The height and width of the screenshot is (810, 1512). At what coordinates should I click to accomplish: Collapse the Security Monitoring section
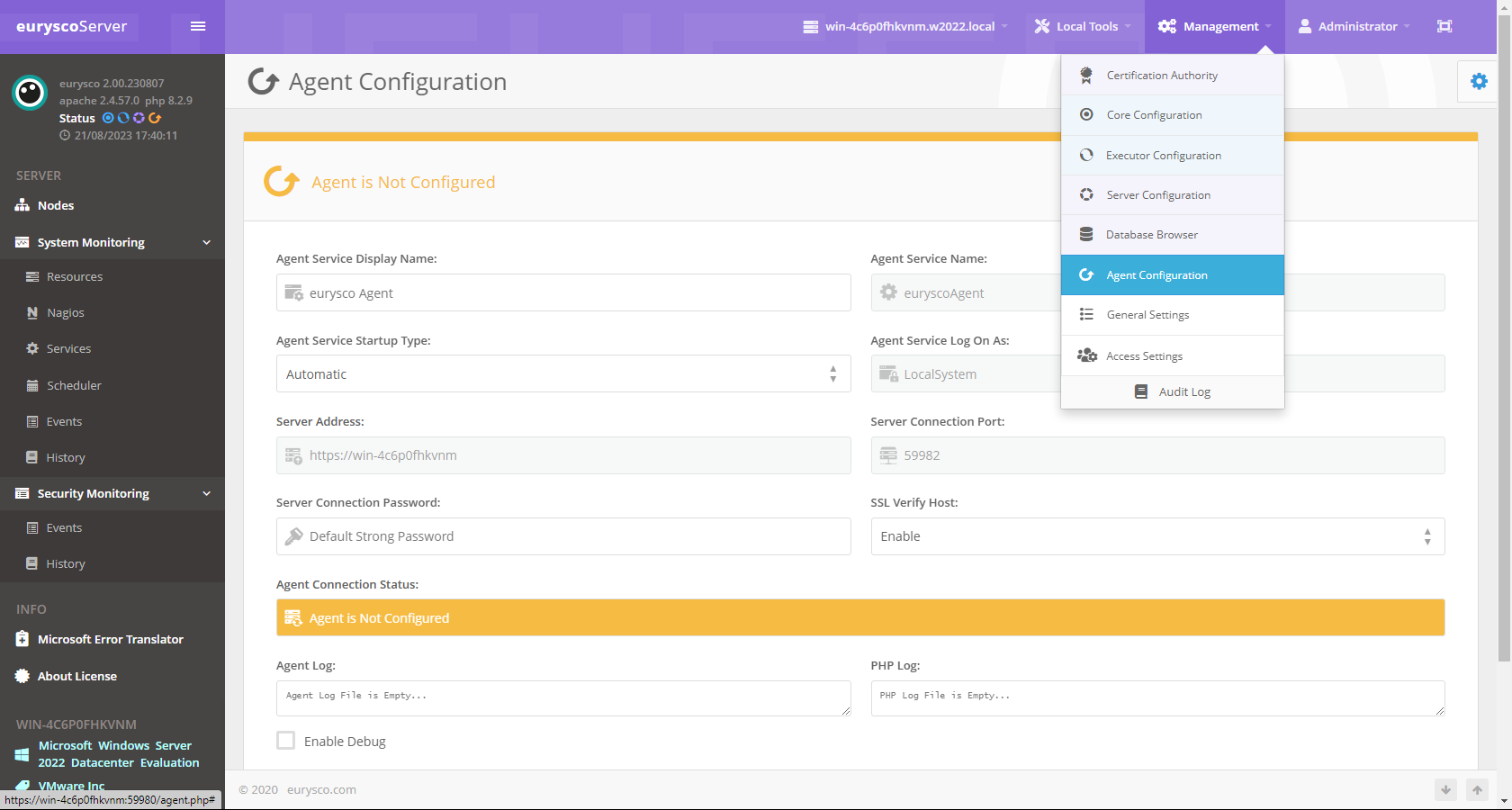click(112, 493)
